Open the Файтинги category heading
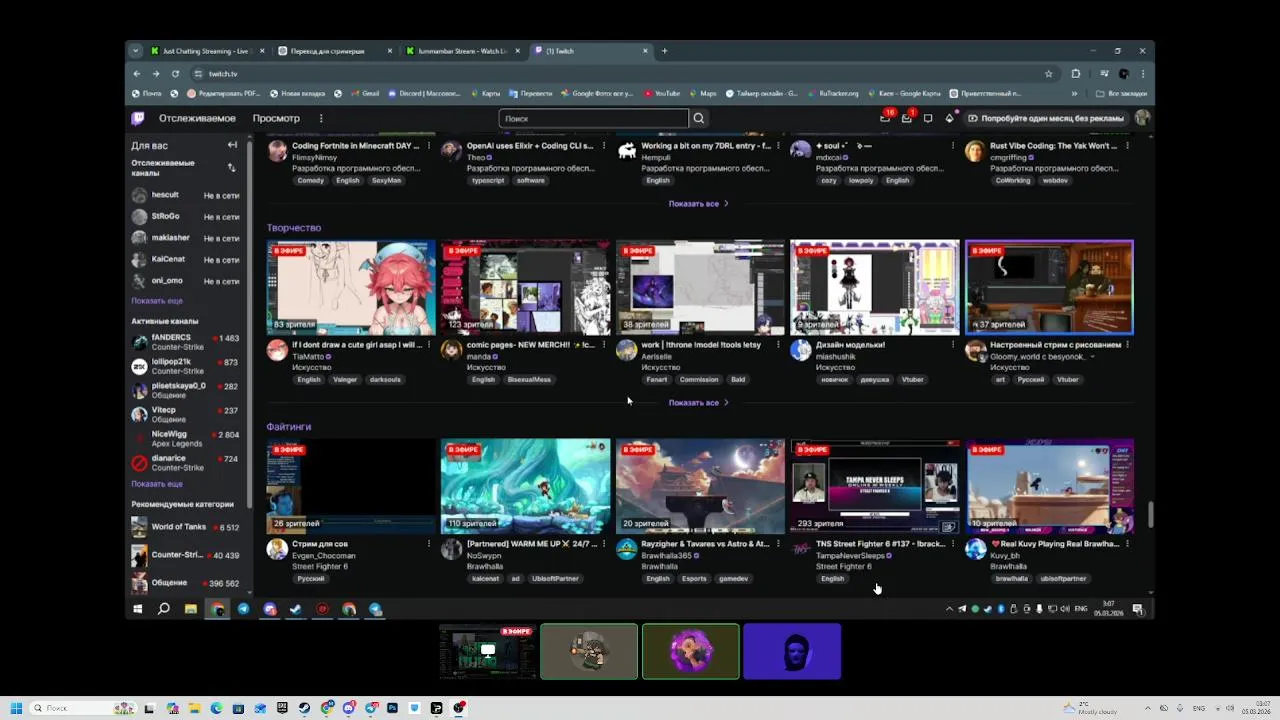Viewport: 1280px width, 720px height. 288,427
